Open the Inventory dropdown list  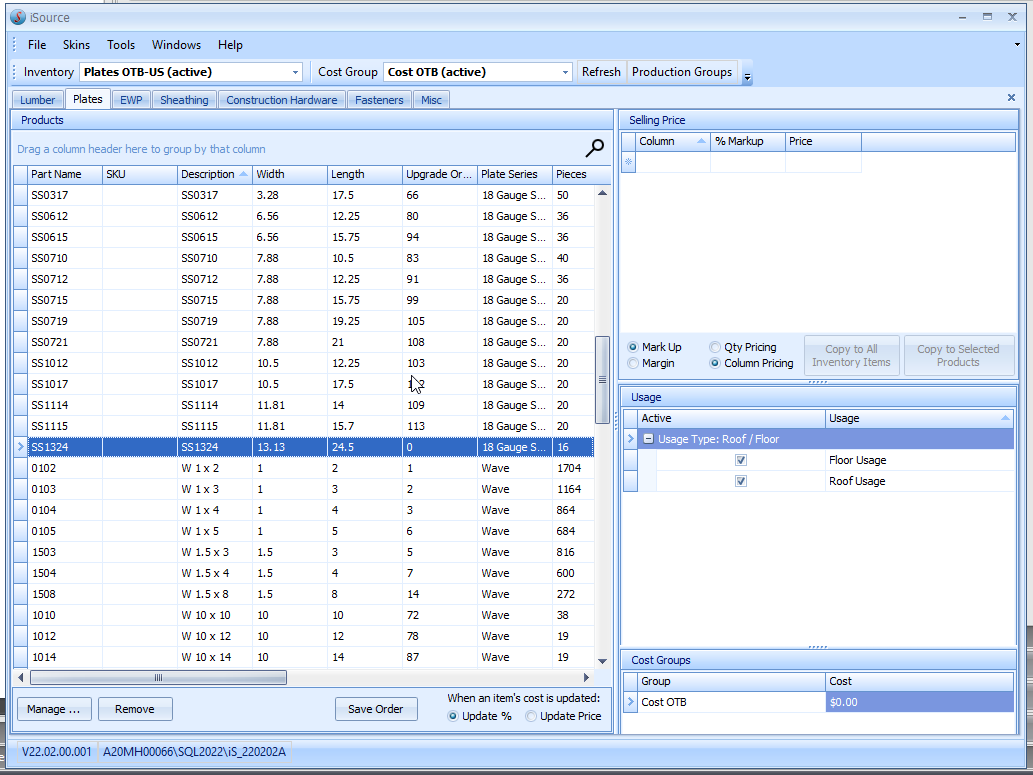click(296, 72)
